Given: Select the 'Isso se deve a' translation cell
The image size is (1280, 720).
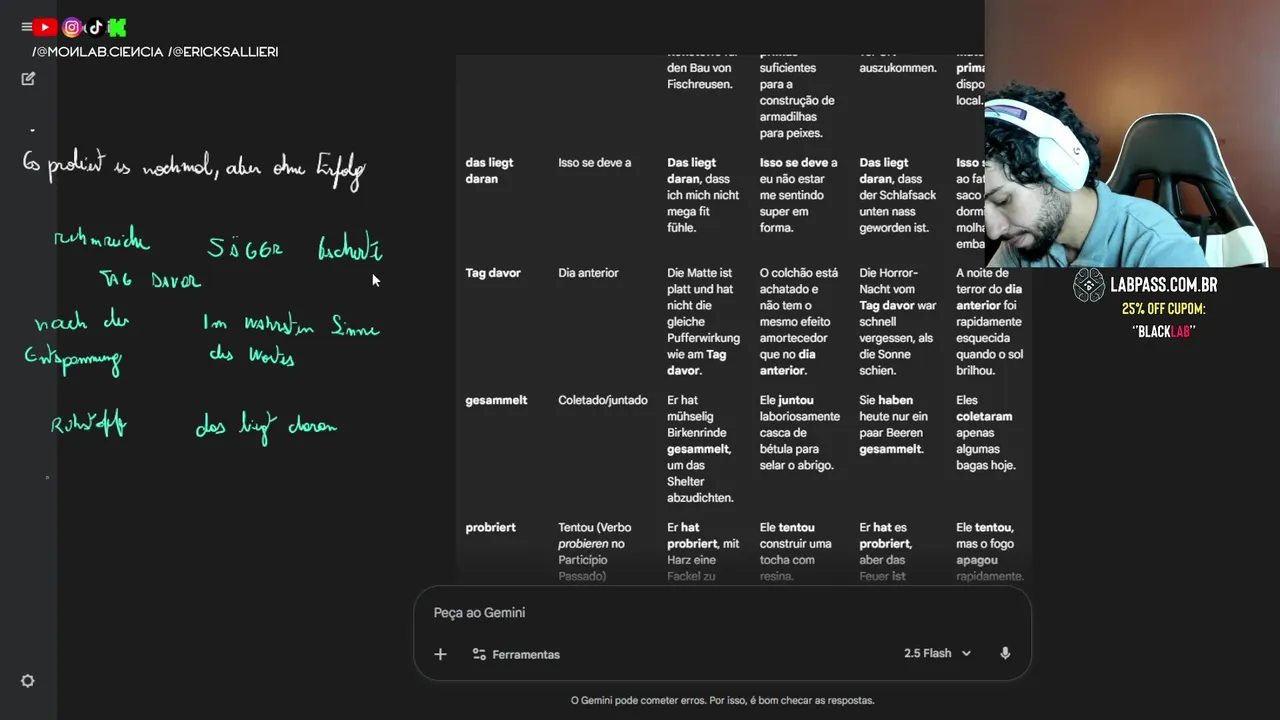Looking at the screenshot, I should pyautogui.click(x=595, y=162).
